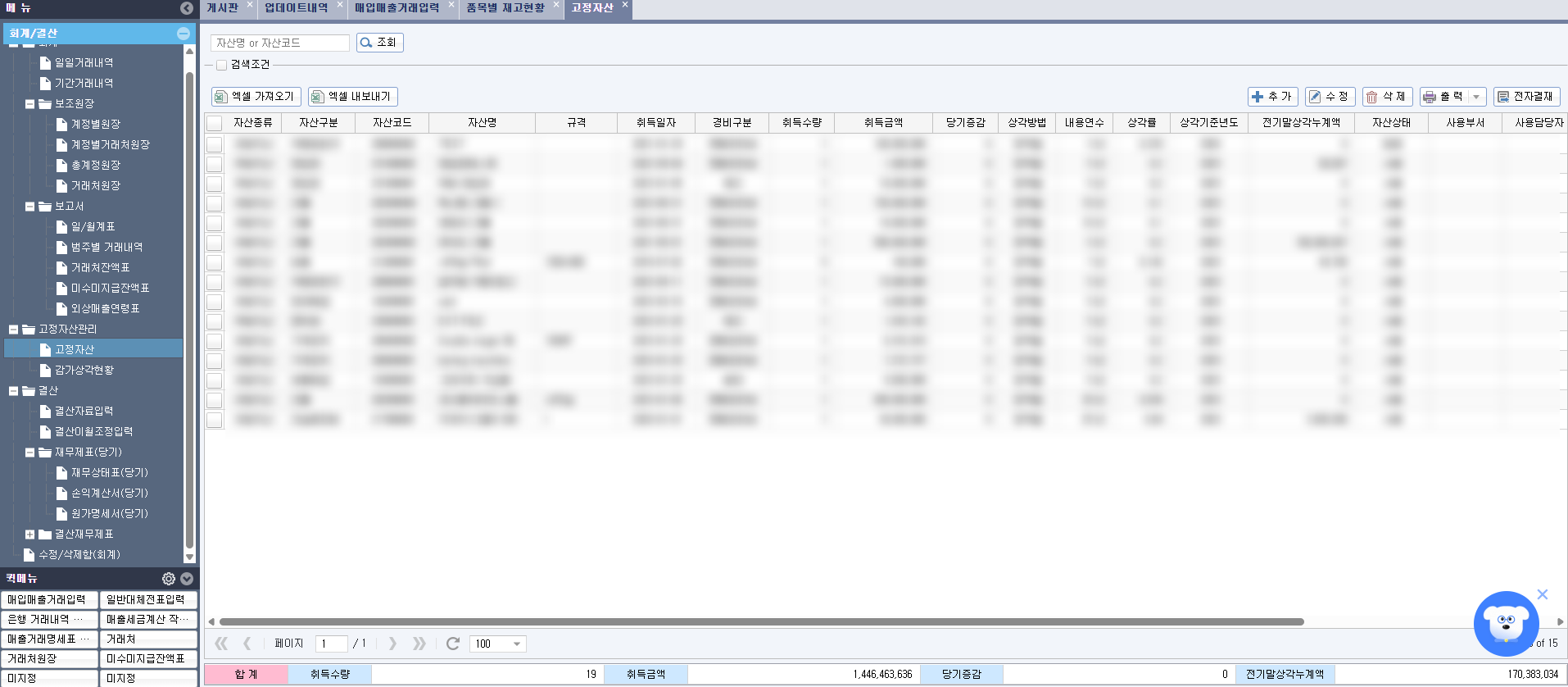Close the 고정자산 tab
Viewport: 1568px width, 687px height.
pyautogui.click(x=625, y=5)
